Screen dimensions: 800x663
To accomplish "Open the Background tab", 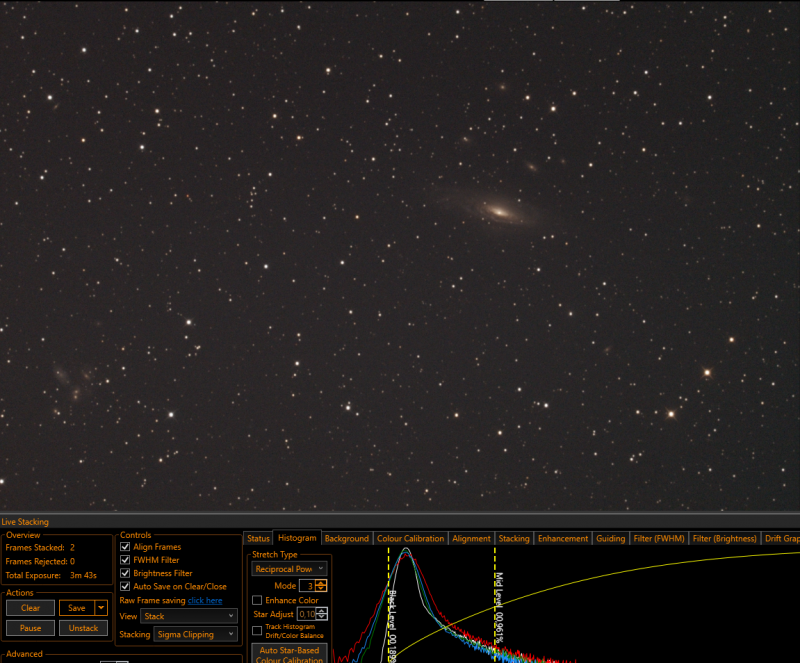I will [346, 538].
